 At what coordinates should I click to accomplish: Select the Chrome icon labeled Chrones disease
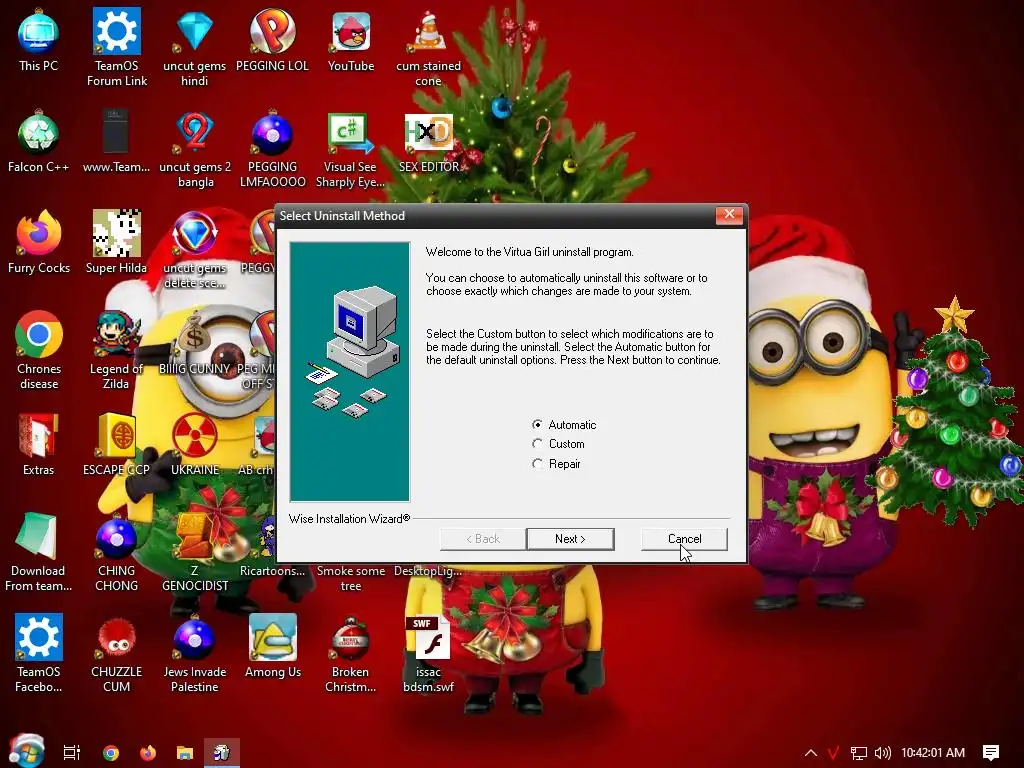[39, 351]
